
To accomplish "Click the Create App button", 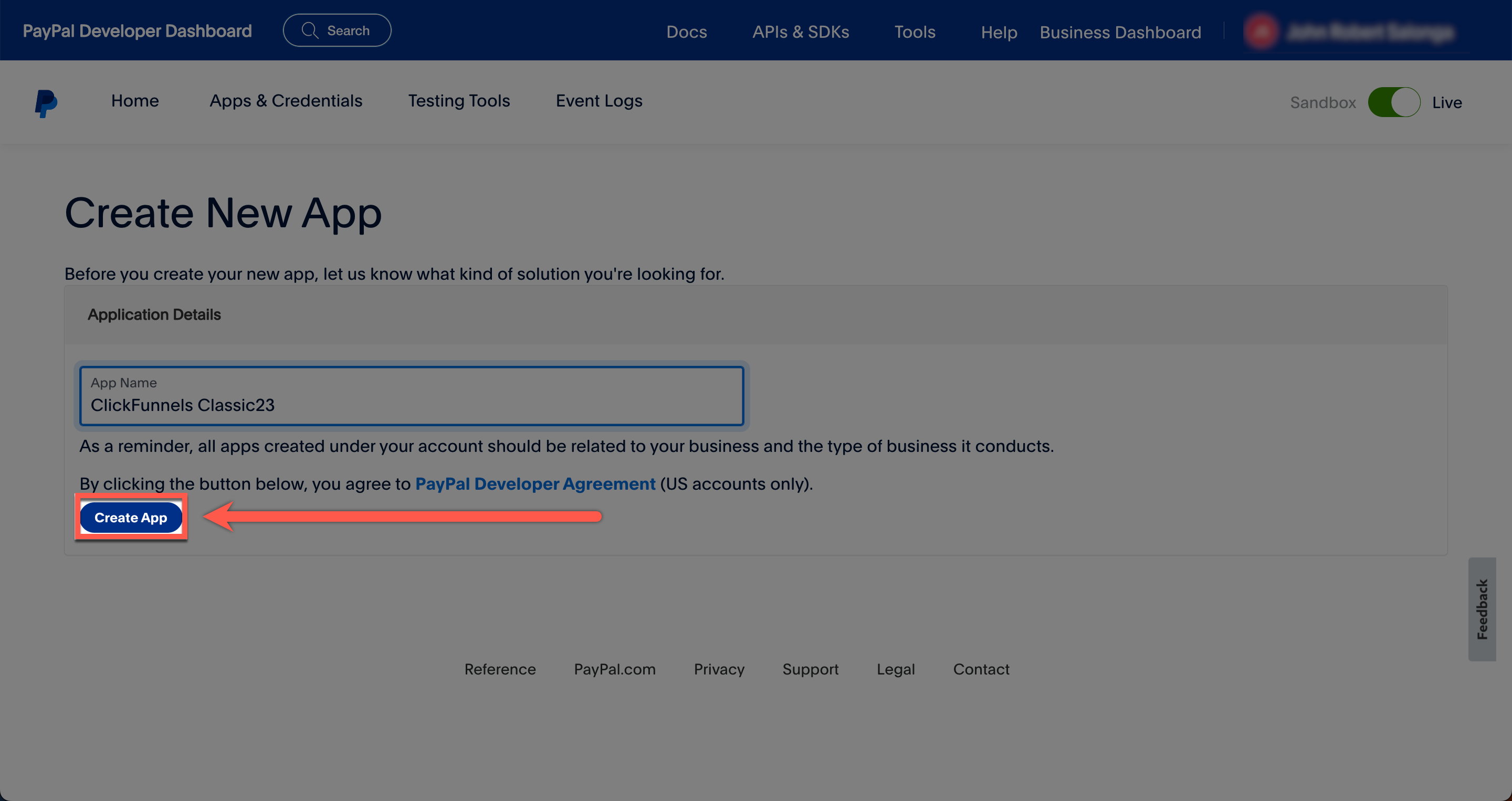I will [x=131, y=517].
